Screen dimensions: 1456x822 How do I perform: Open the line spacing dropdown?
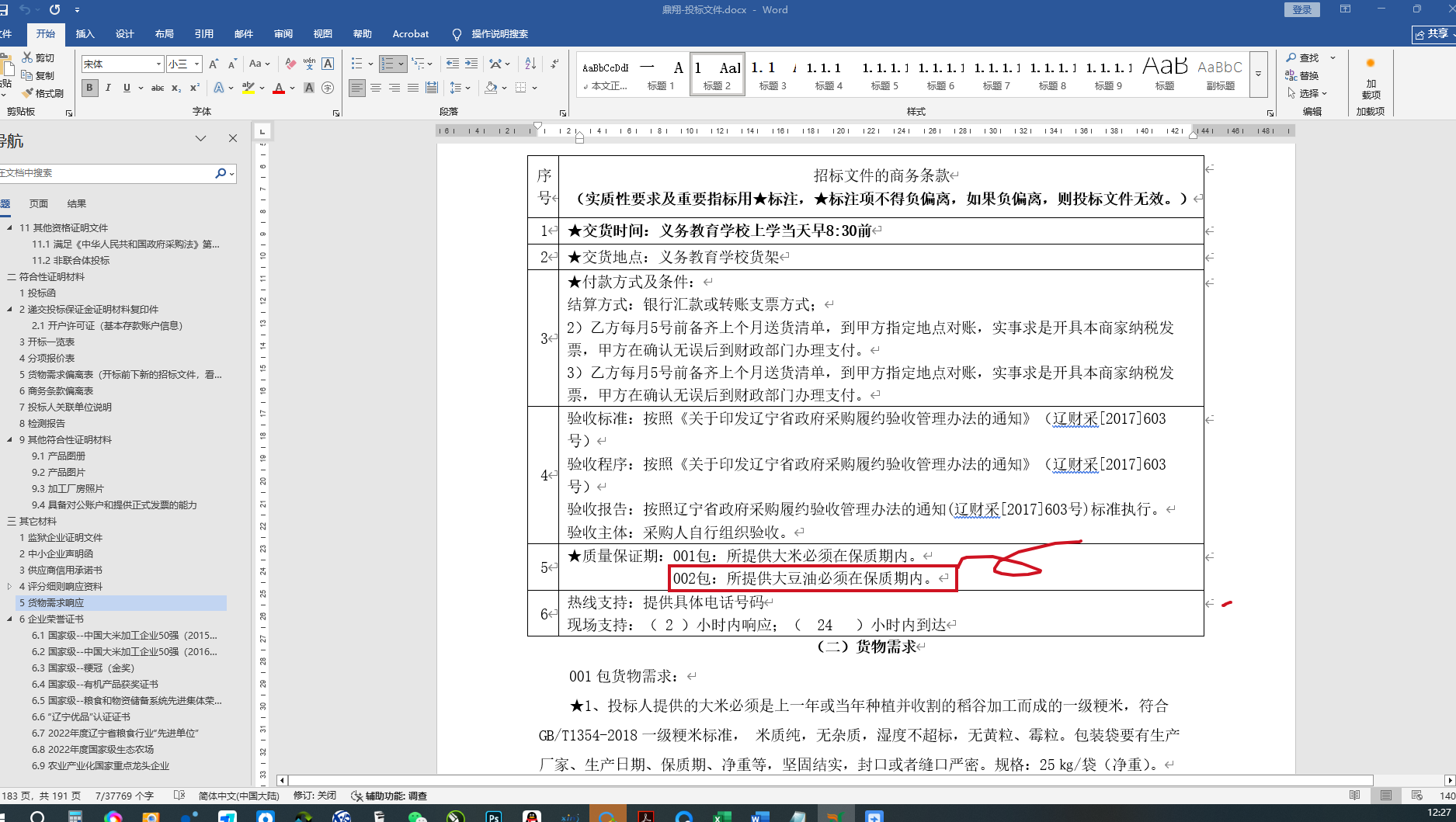(460, 88)
